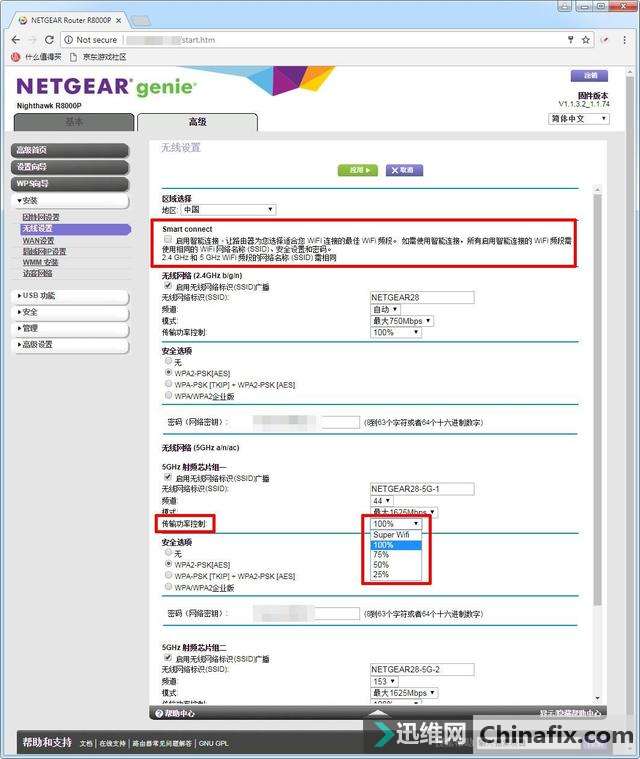The image size is (640, 759).
Task: Choose 75% in the power list
Action: pos(396,555)
